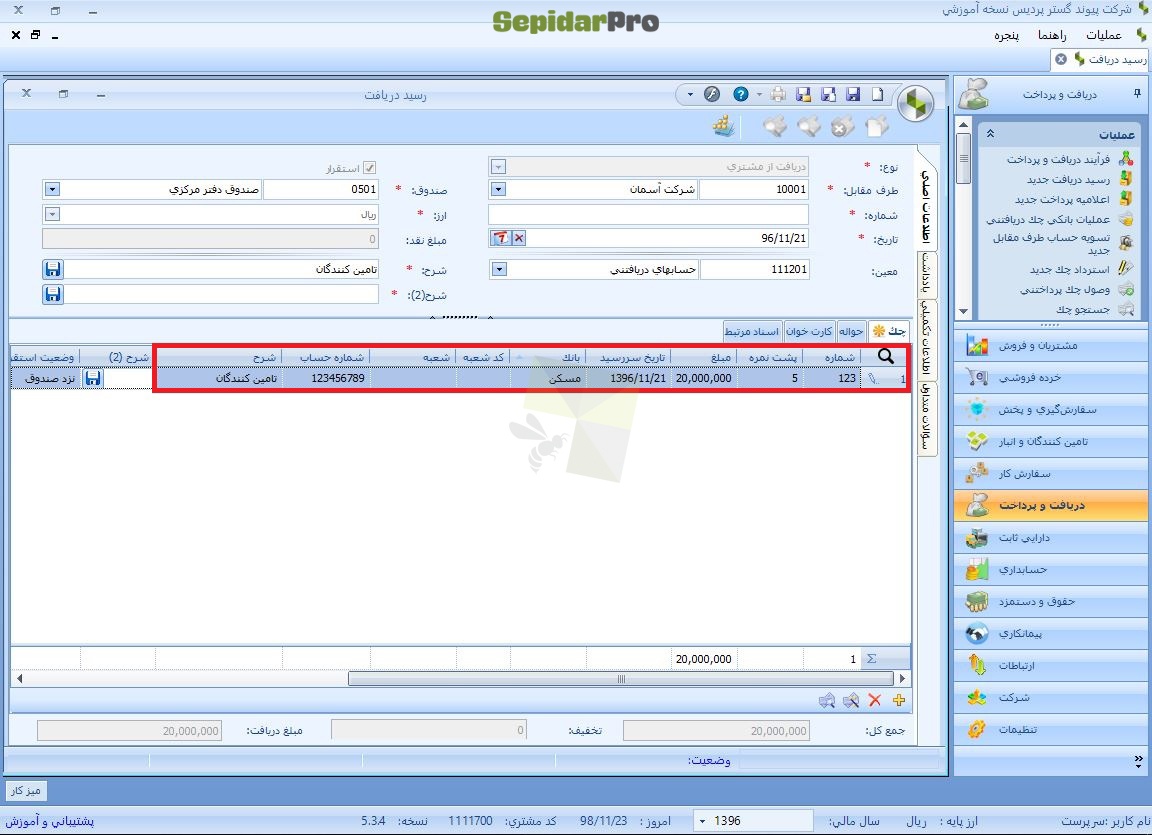Click the pin icon on the دریافت و پرداخت panel header

(1137, 93)
